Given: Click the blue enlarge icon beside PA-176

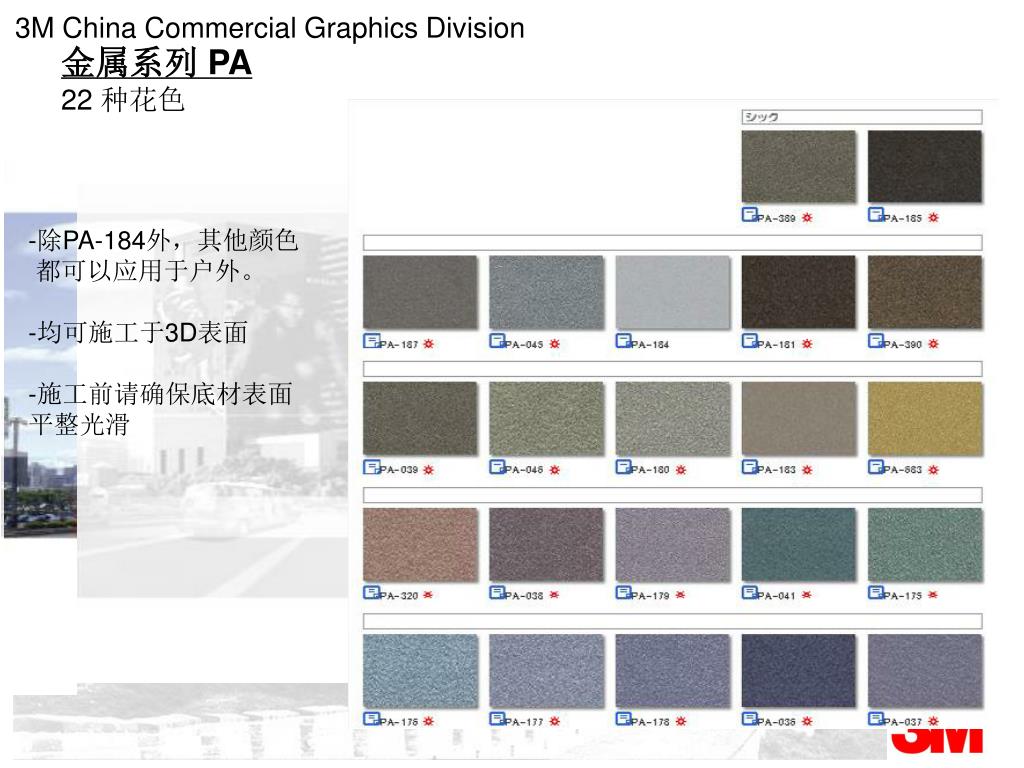Looking at the screenshot, I should pos(371,718).
